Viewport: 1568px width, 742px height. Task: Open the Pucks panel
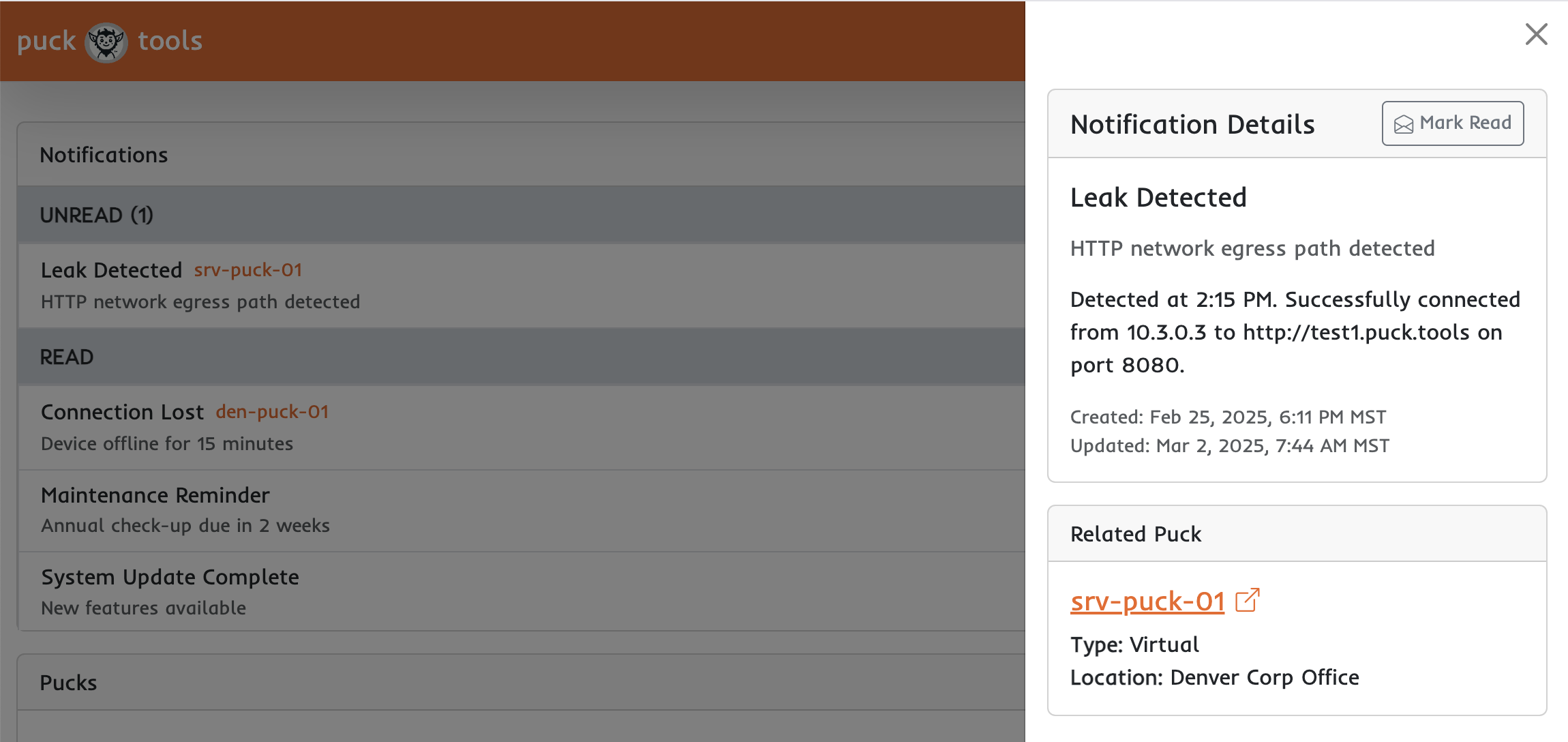coord(68,682)
